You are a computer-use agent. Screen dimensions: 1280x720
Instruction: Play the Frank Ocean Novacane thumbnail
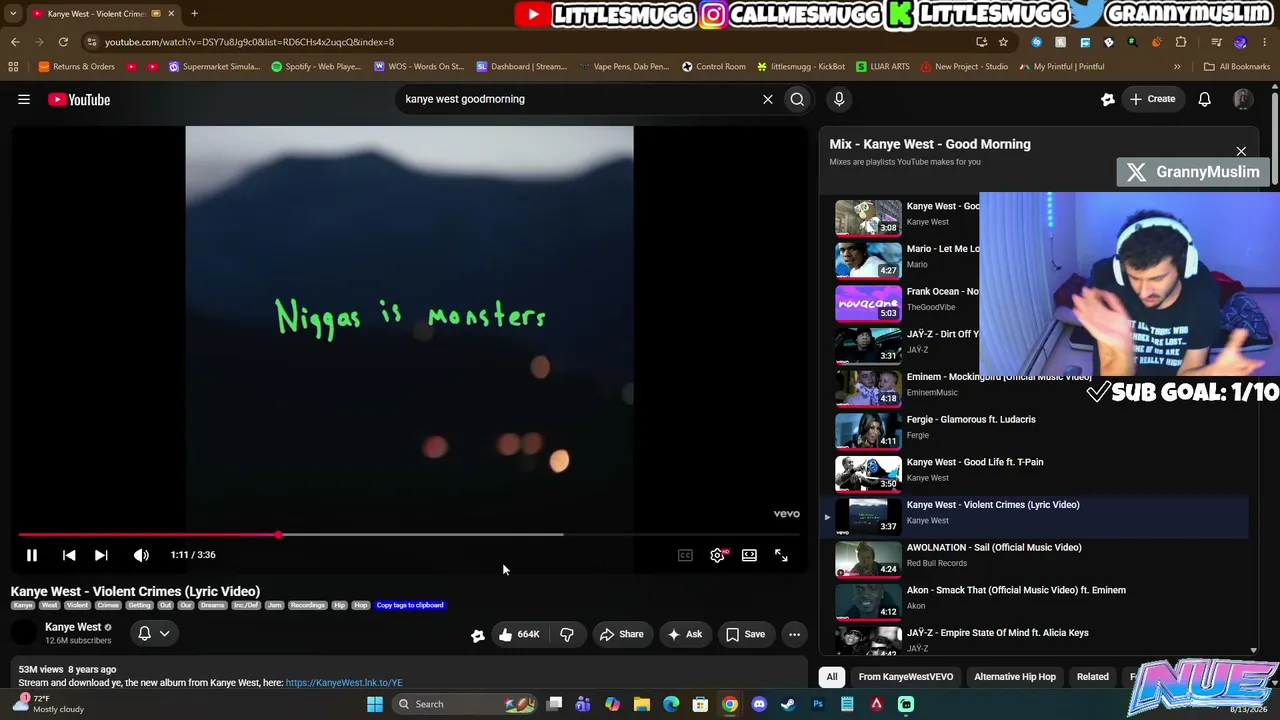pos(868,303)
